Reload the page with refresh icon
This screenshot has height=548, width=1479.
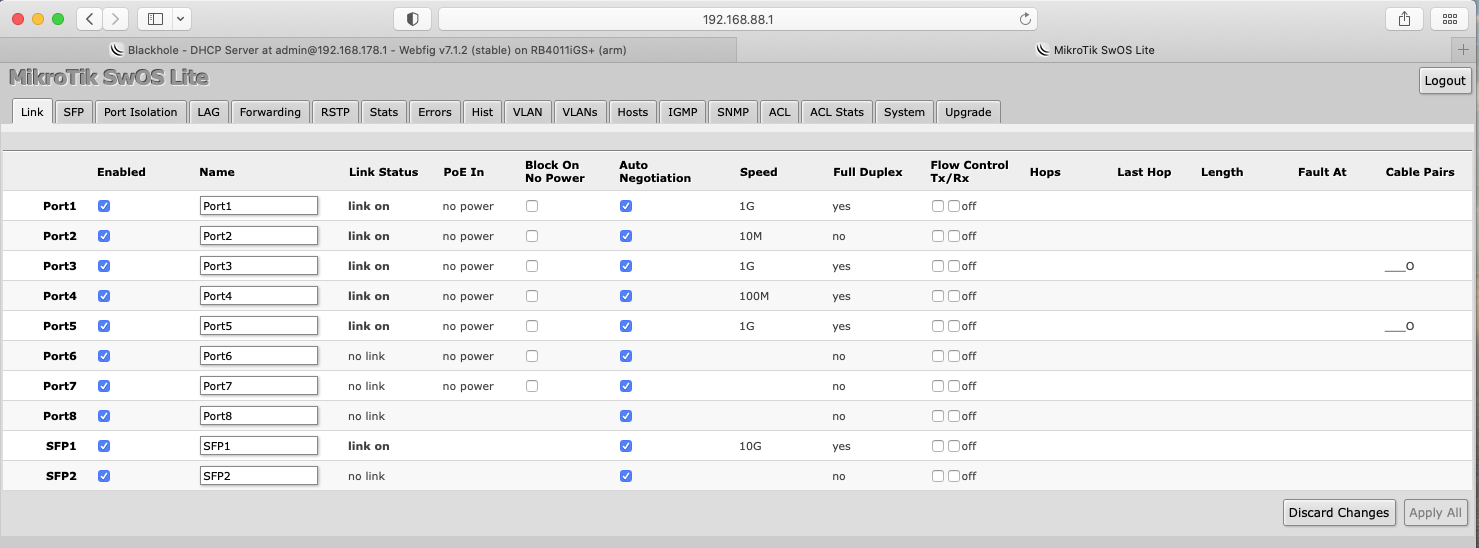click(1025, 19)
